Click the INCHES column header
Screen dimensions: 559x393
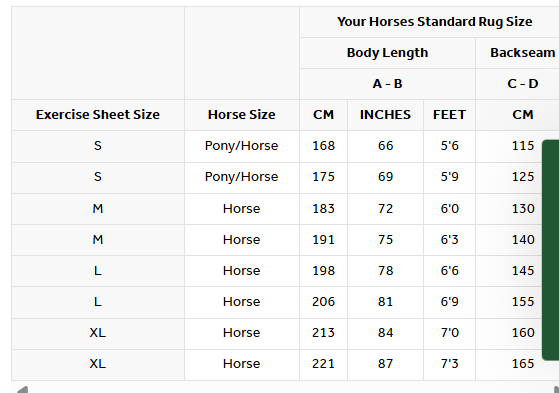[385, 115]
